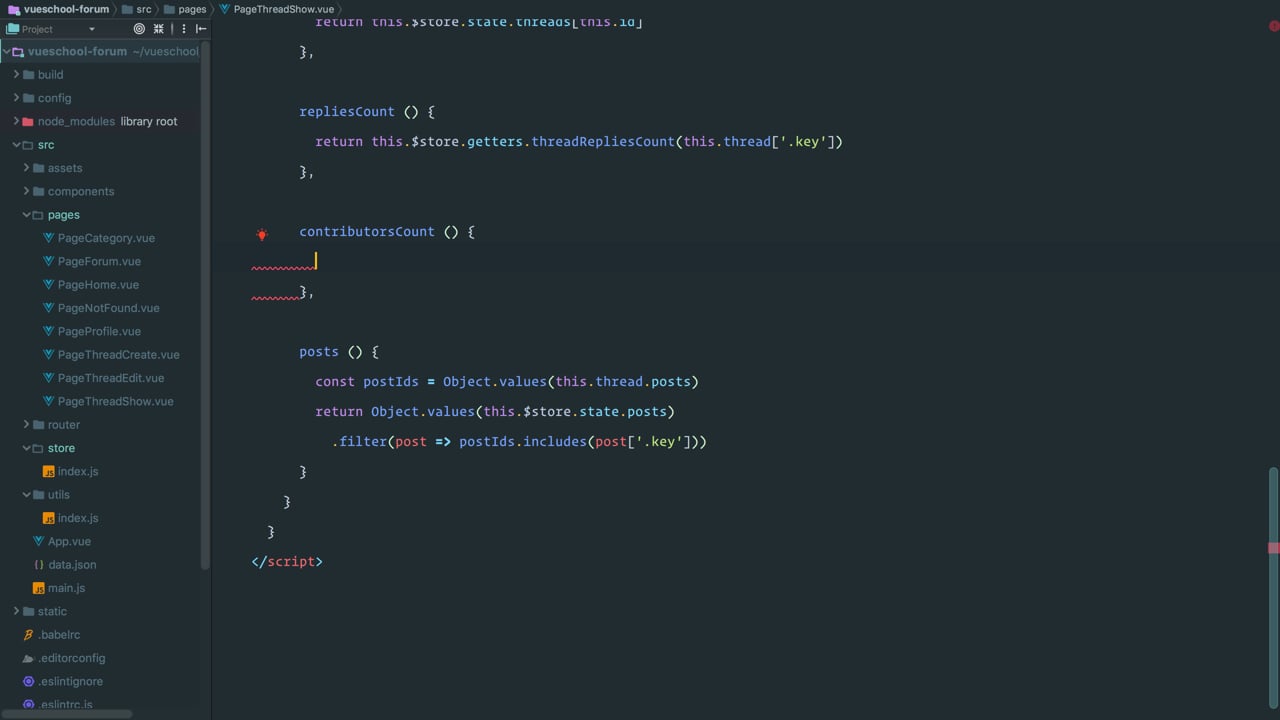
Task: Select data.json in the tree
Action: 72,565
